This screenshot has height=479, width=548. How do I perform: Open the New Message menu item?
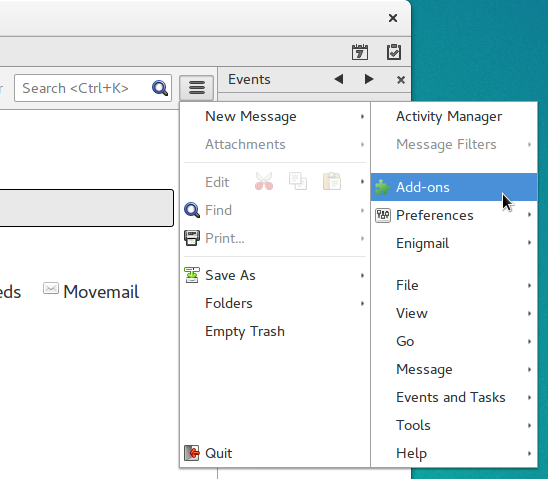point(275,116)
